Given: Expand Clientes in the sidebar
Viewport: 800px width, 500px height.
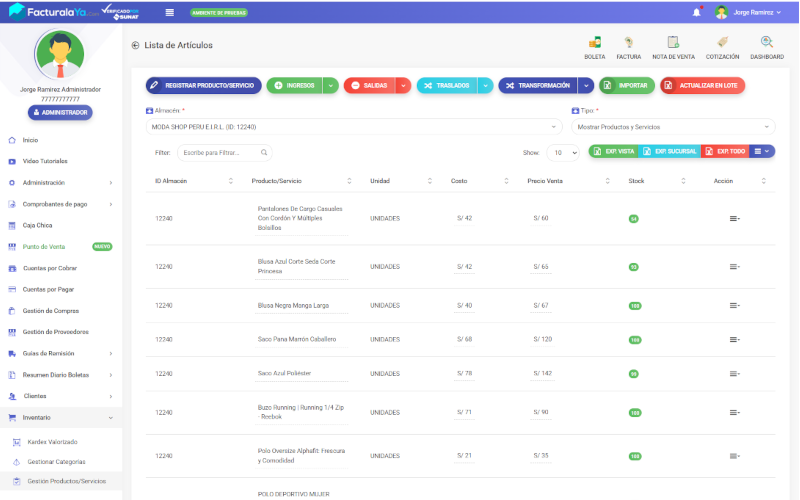Looking at the screenshot, I should 61,396.
